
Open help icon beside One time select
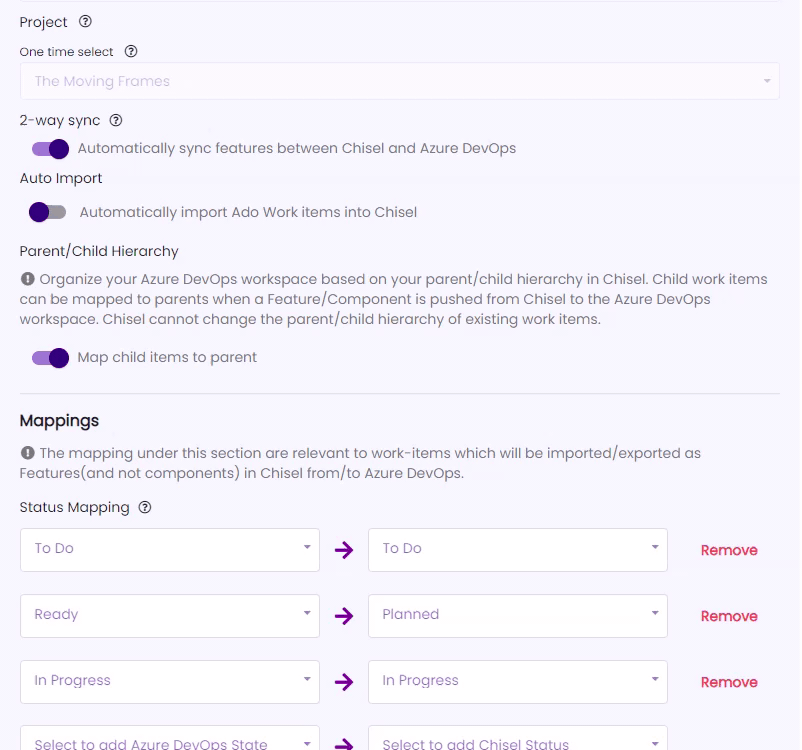click(131, 51)
